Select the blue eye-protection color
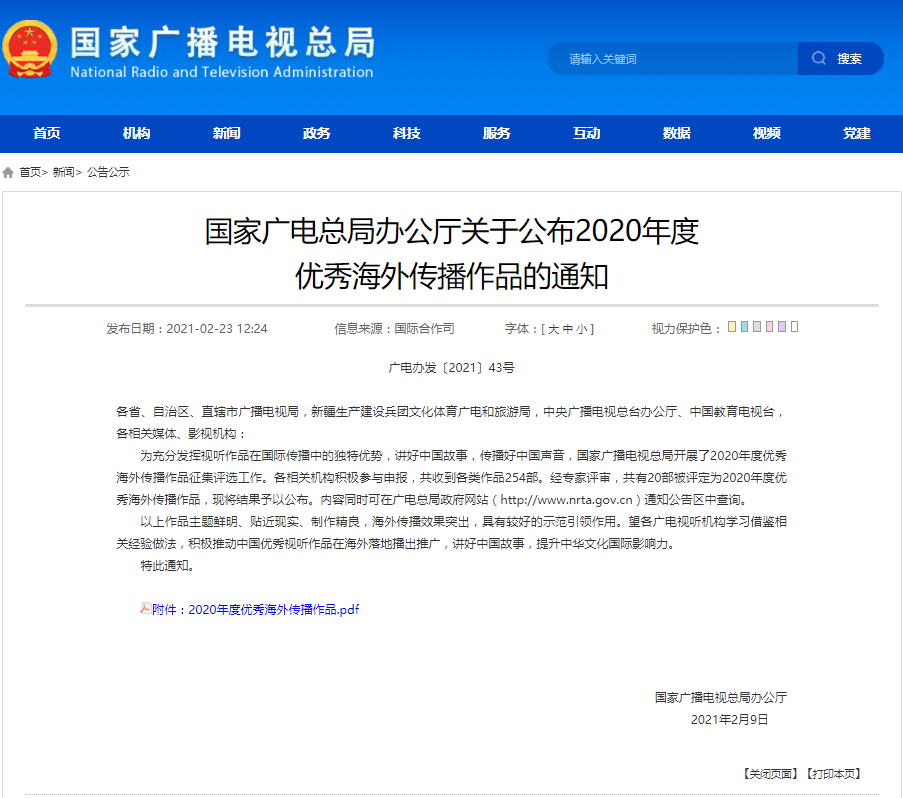 744,327
